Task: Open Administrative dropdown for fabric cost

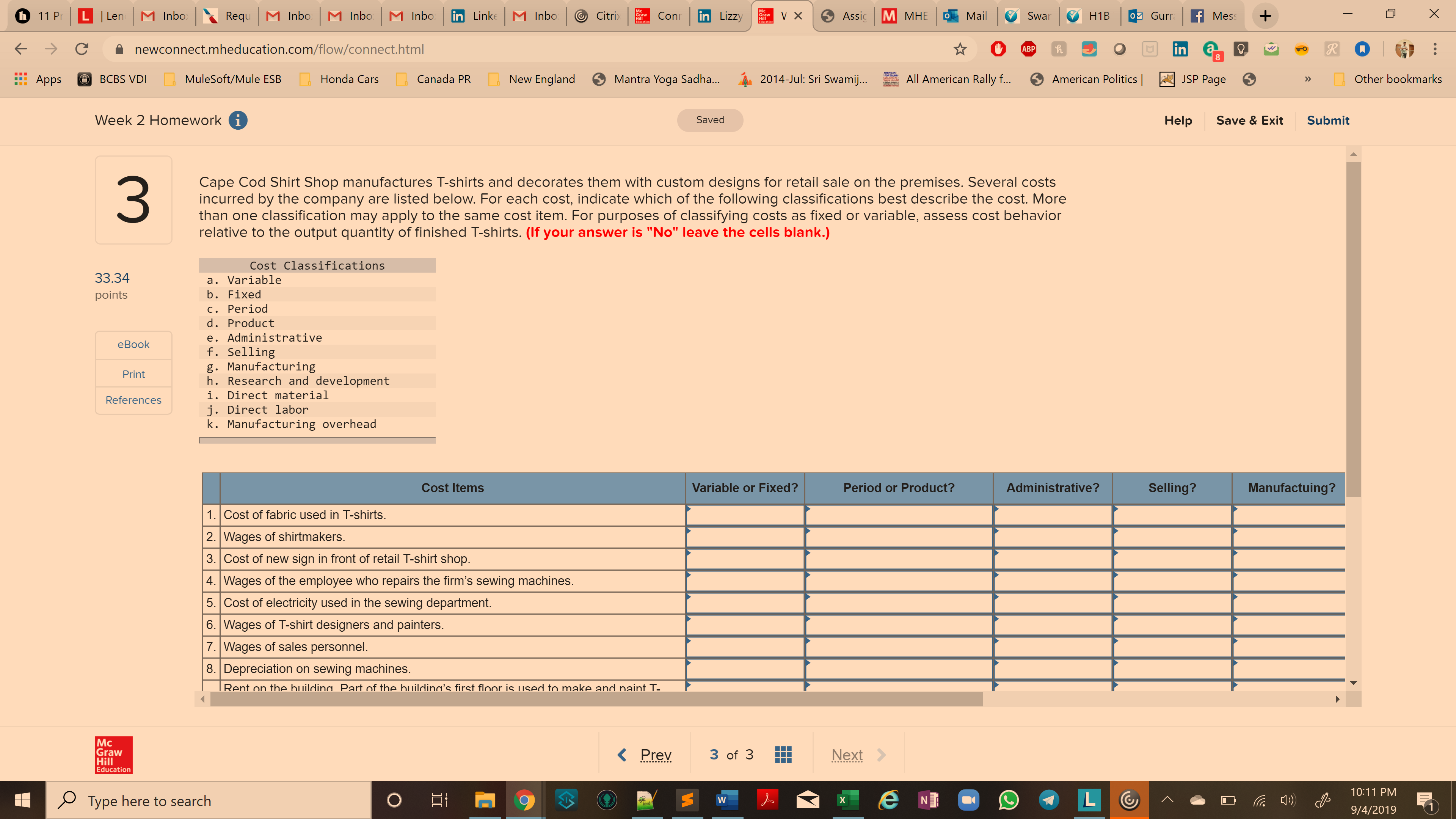Action: tap(1053, 515)
